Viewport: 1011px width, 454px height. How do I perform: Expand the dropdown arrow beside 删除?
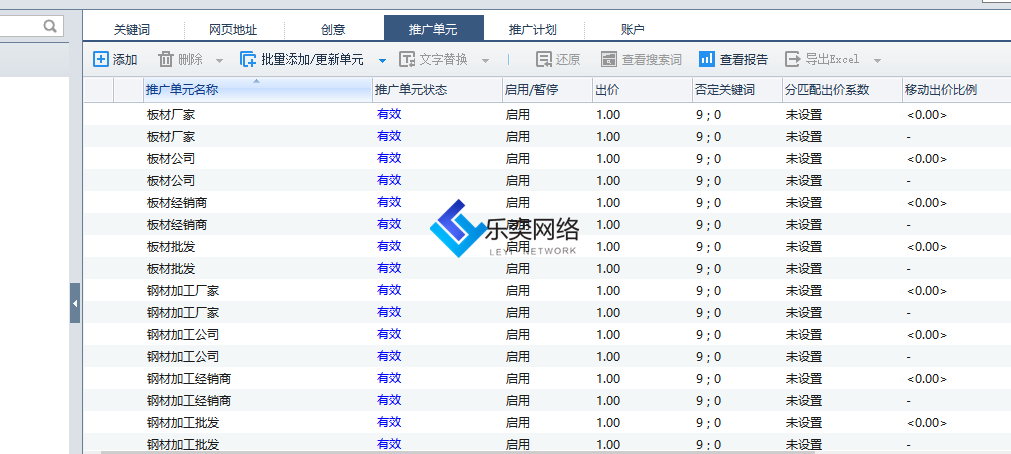coord(219,61)
